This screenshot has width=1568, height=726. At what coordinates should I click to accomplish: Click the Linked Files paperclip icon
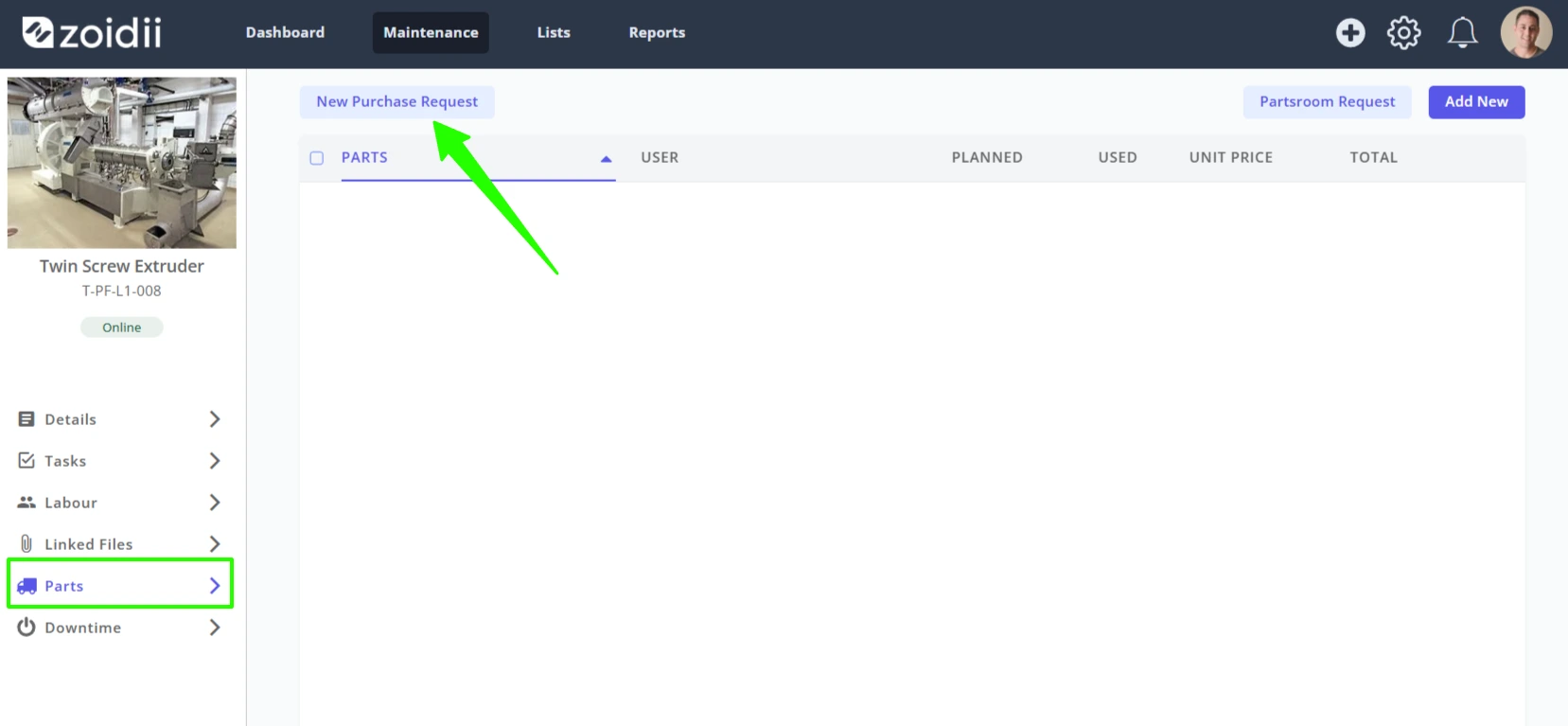point(26,544)
